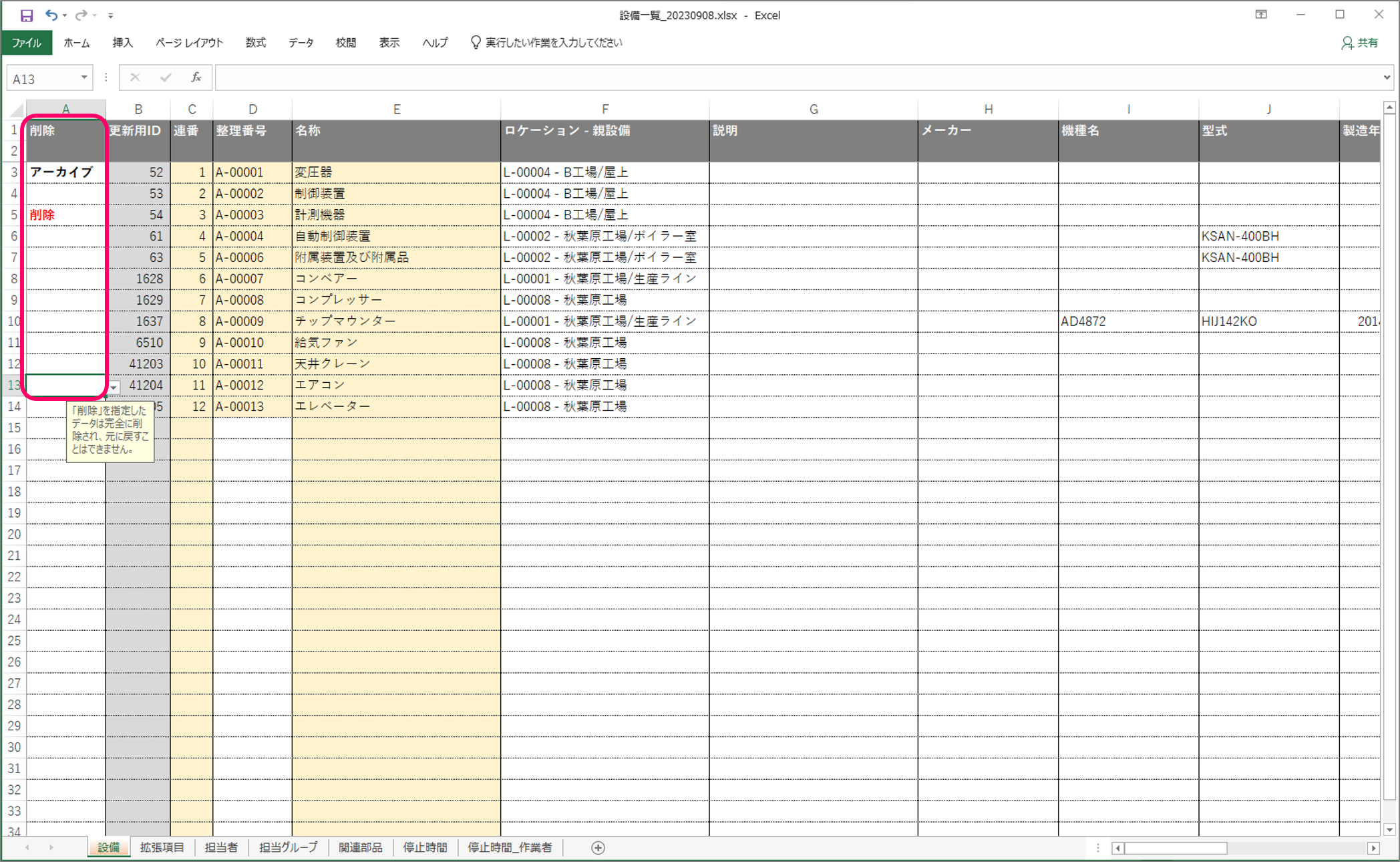Screen dimensions: 1400x862
Task: Switch to the 停止時間 sheet tab
Action: pyautogui.click(x=425, y=847)
